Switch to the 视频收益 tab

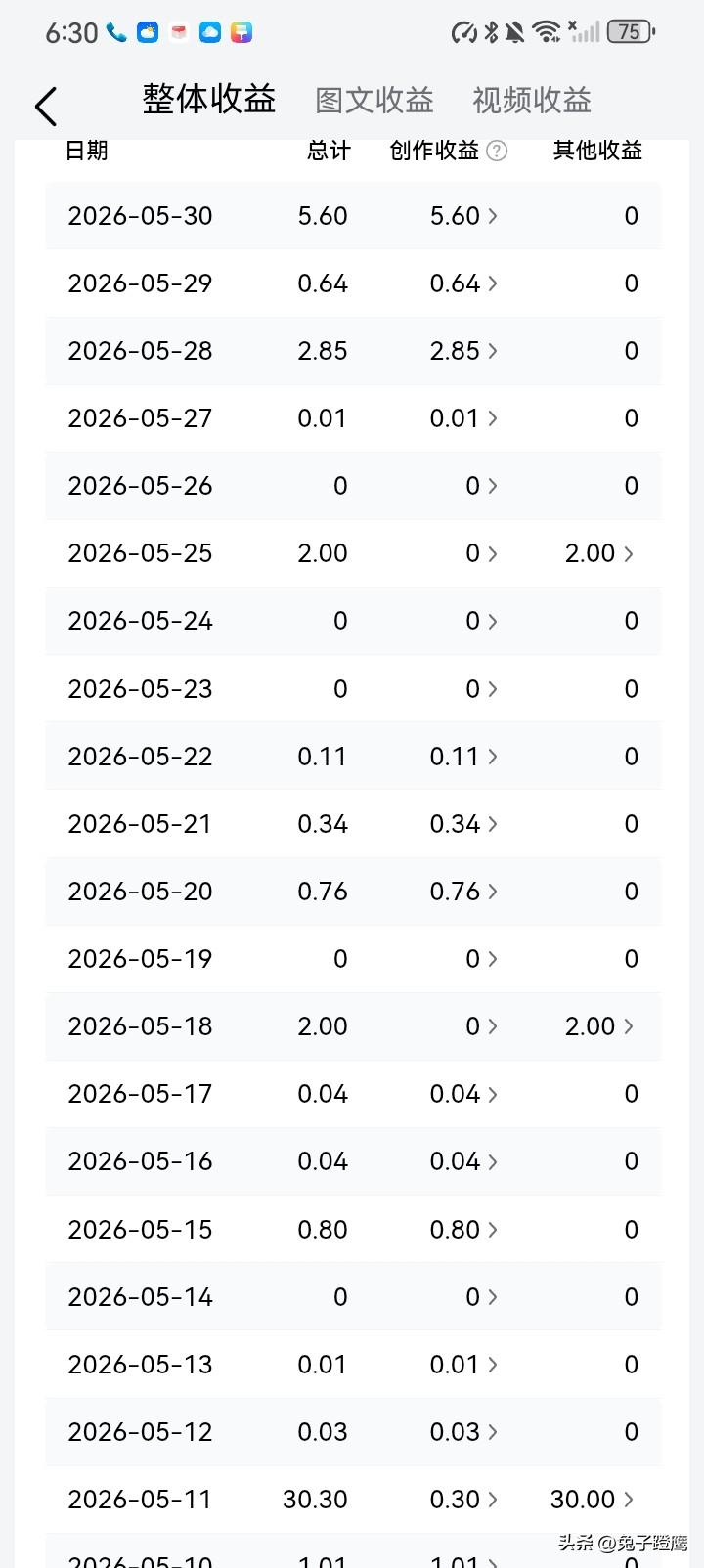click(532, 101)
